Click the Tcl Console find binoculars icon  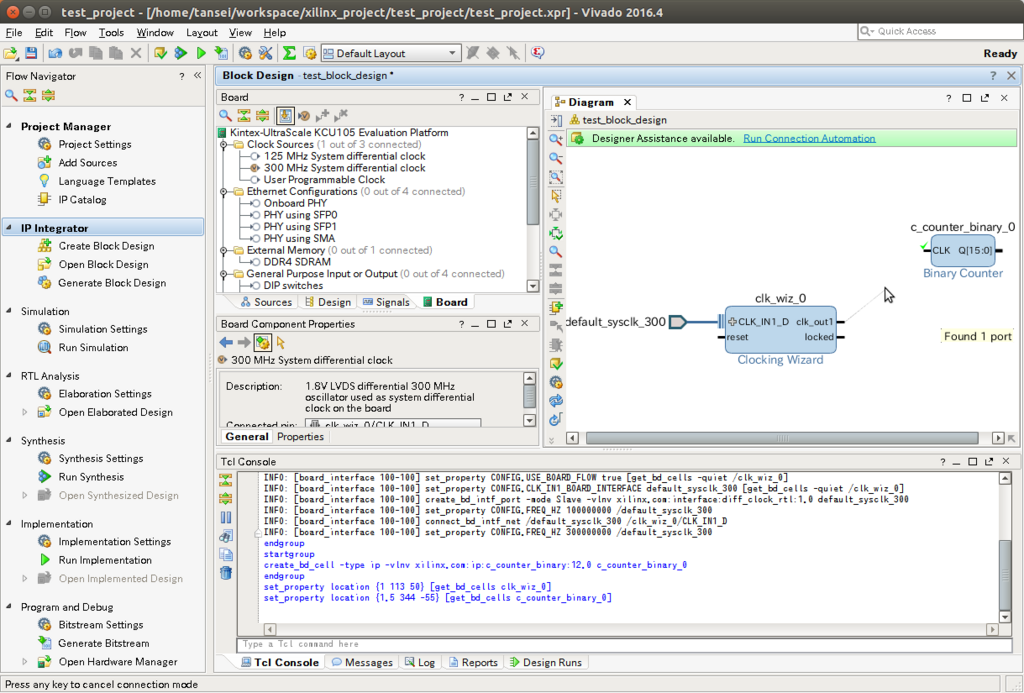click(225, 536)
